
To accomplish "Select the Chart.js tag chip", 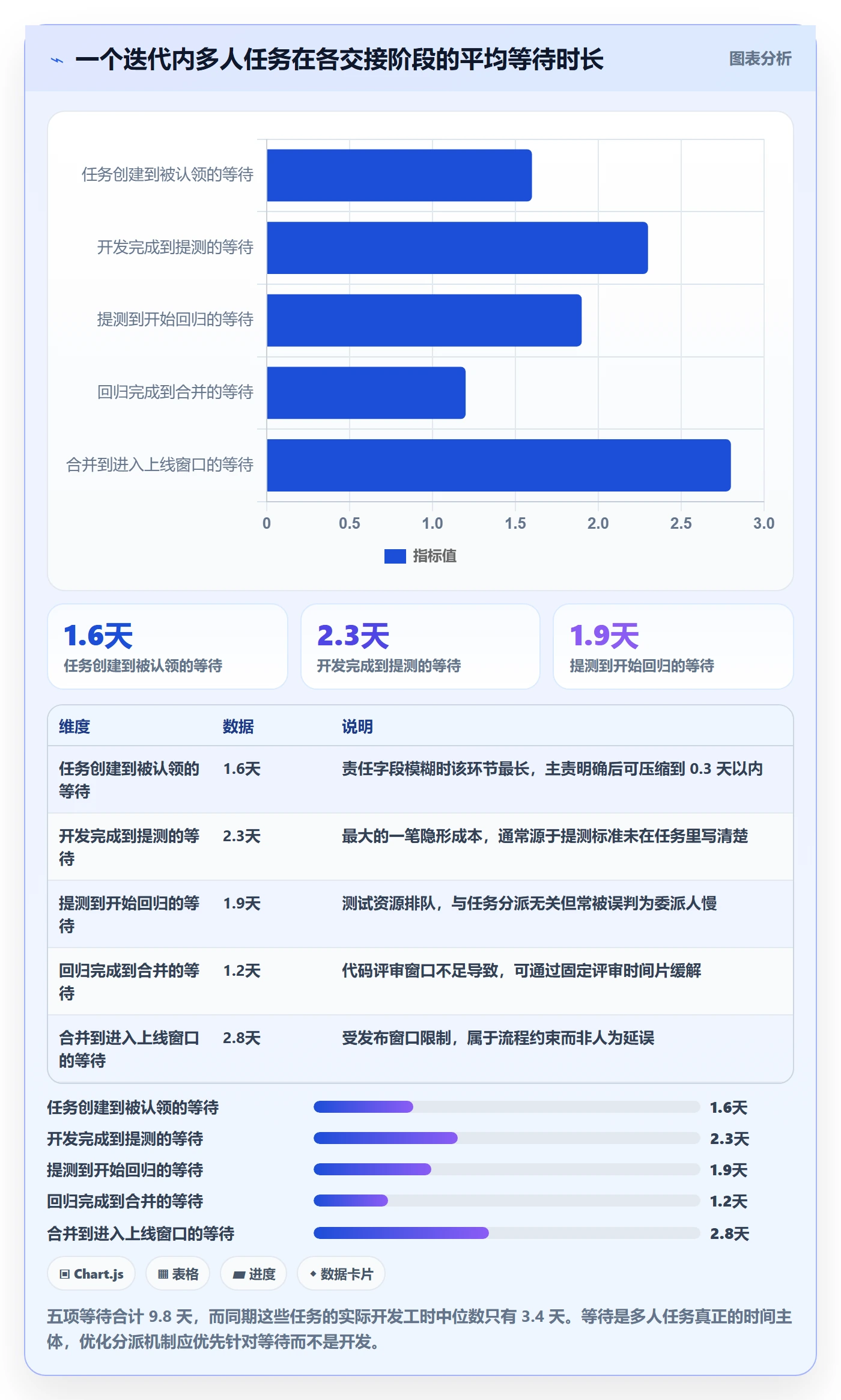I will pos(91,1274).
